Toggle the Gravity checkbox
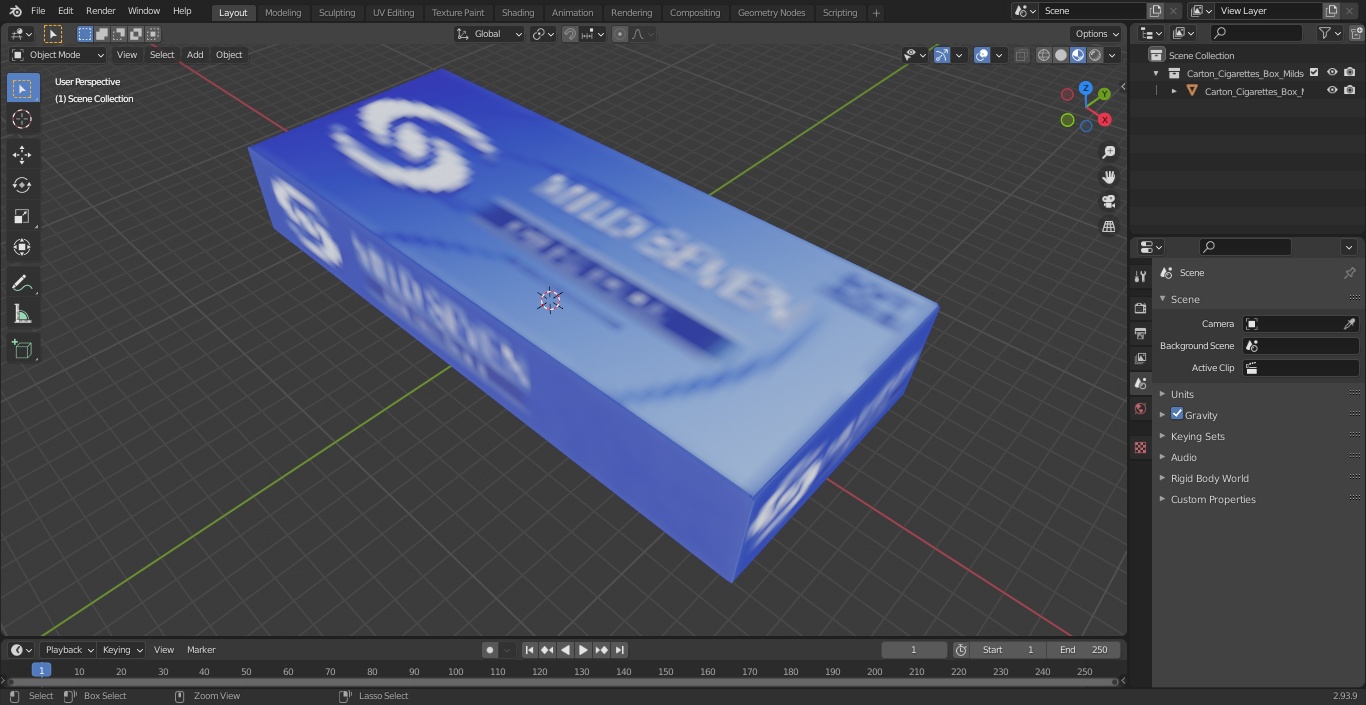The height and width of the screenshot is (705, 1366). tap(1177, 414)
